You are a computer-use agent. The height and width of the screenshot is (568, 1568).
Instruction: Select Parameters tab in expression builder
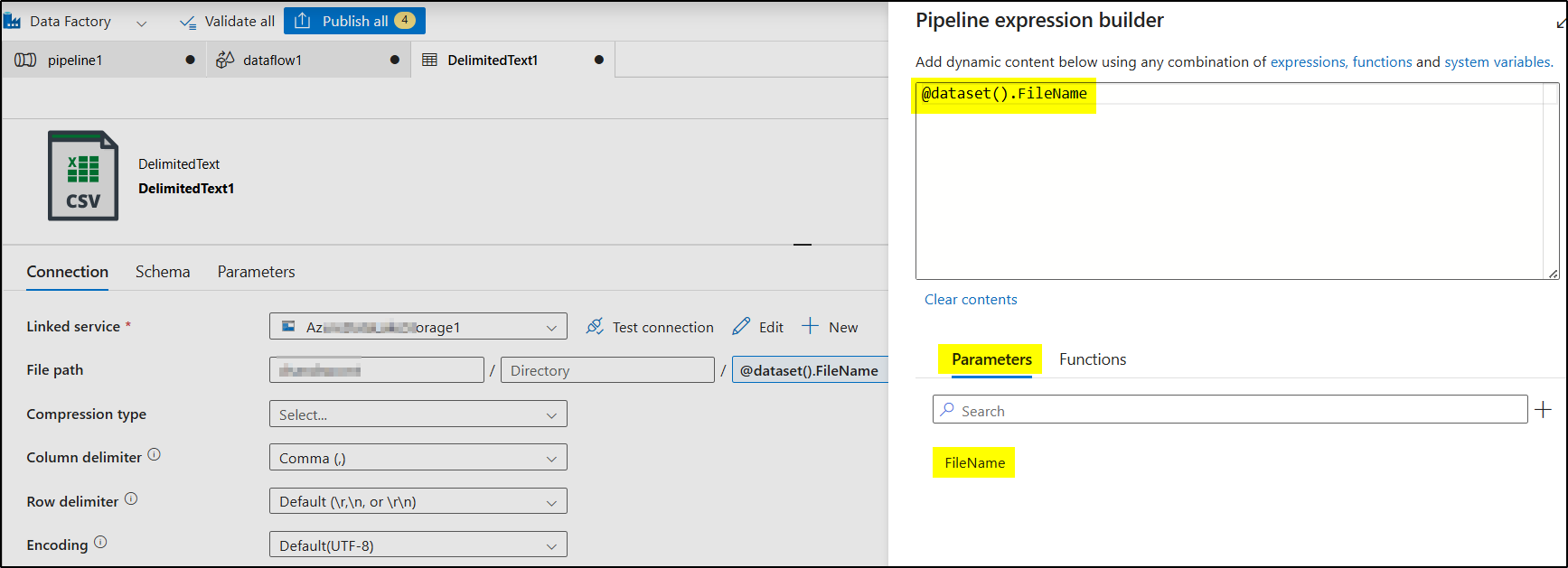(991, 359)
